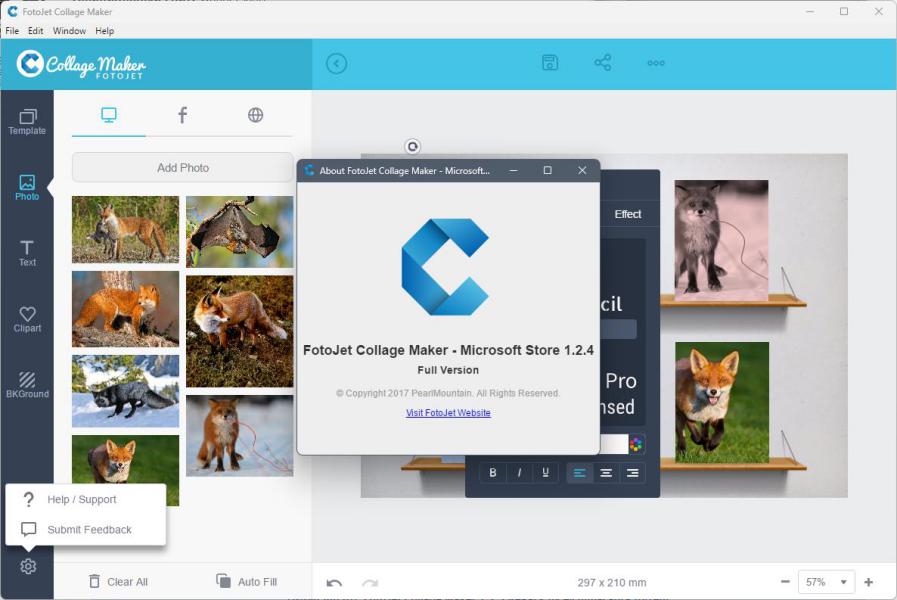
Task: Click the save icon in the top toolbar
Action: click(x=550, y=63)
